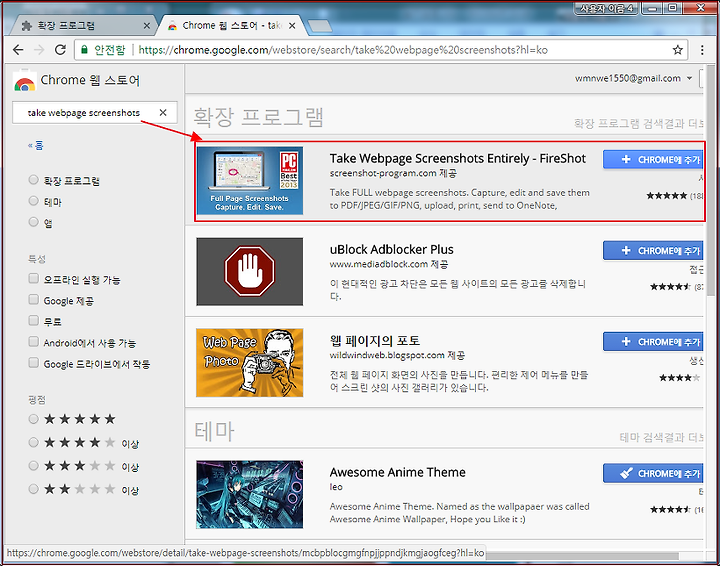Click the wildwindweb.blogspot.com 제공 text
The image size is (720, 566).
coord(397,355)
